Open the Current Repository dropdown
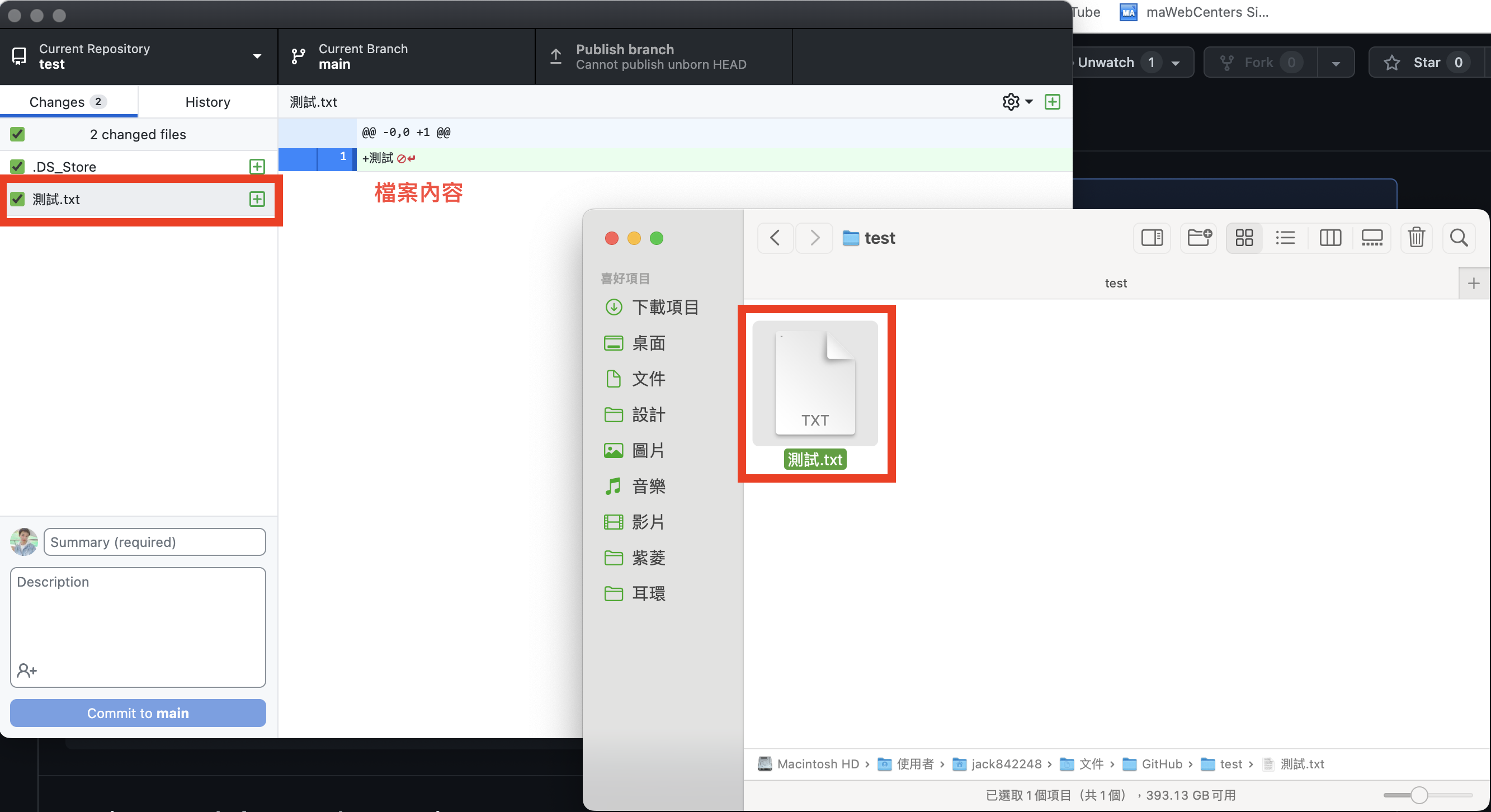Screen dimensions: 1491x812 138,56
